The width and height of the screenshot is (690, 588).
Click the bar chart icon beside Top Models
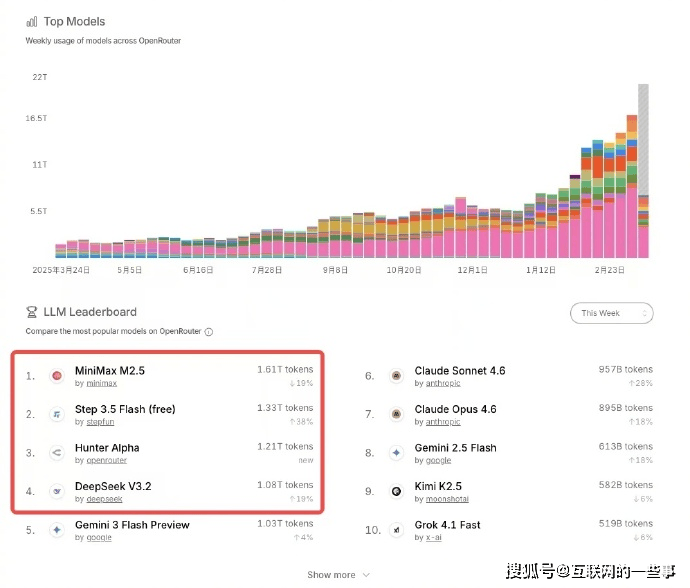[x=32, y=22]
